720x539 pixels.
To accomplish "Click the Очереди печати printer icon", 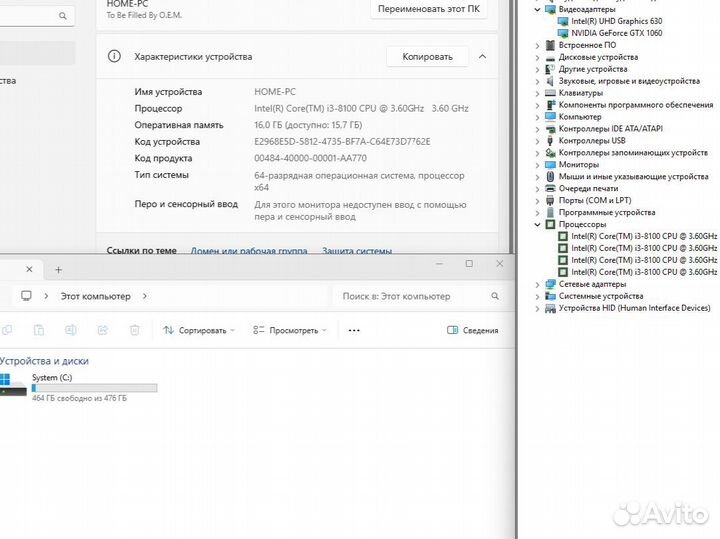I will pyautogui.click(x=551, y=189).
